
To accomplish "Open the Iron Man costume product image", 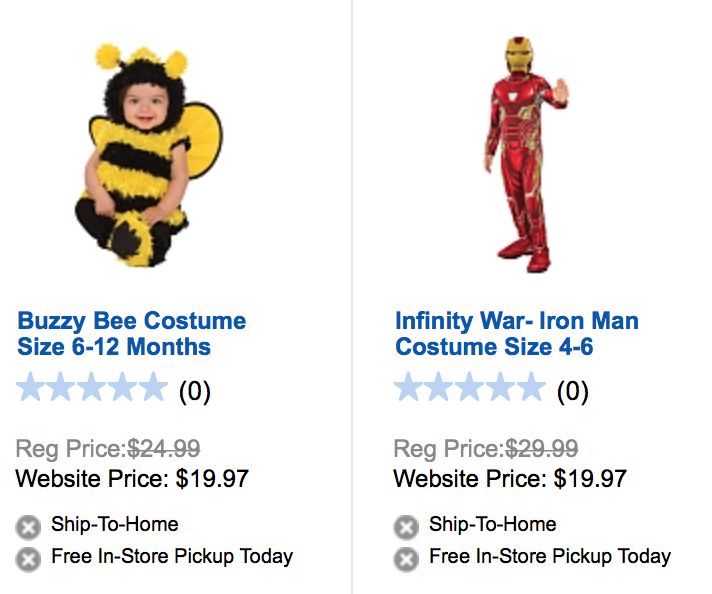I will (524, 155).
